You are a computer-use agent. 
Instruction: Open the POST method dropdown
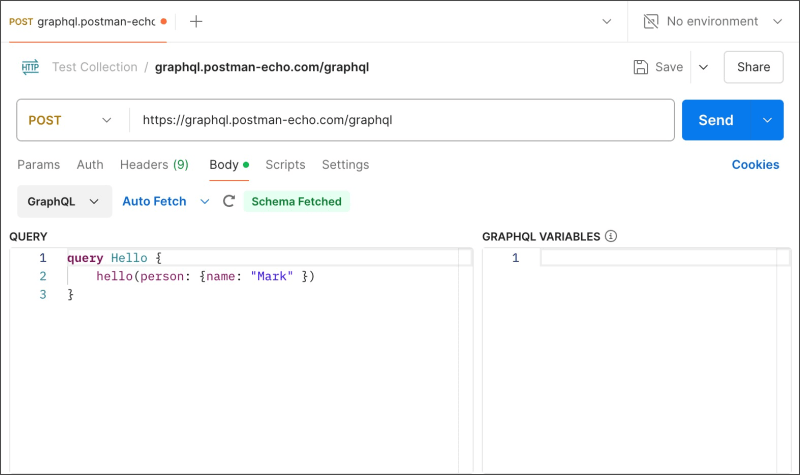click(x=70, y=120)
